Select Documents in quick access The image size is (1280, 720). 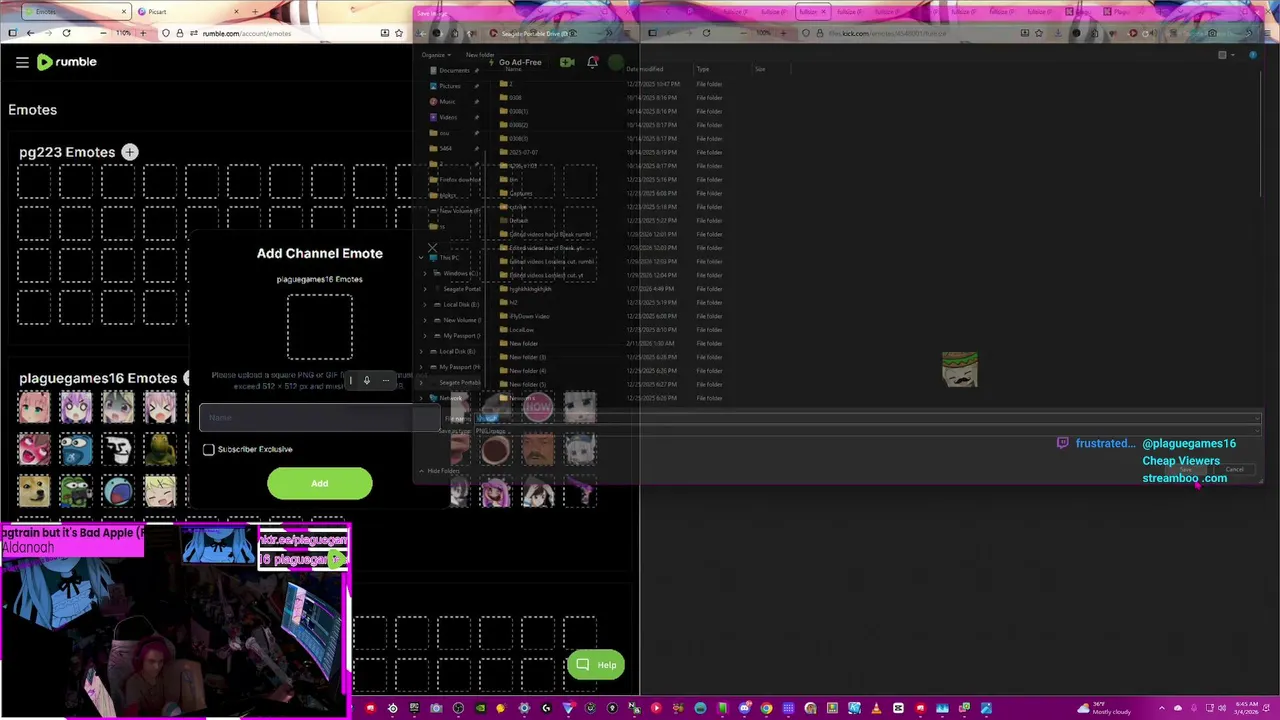tap(454, 70)
